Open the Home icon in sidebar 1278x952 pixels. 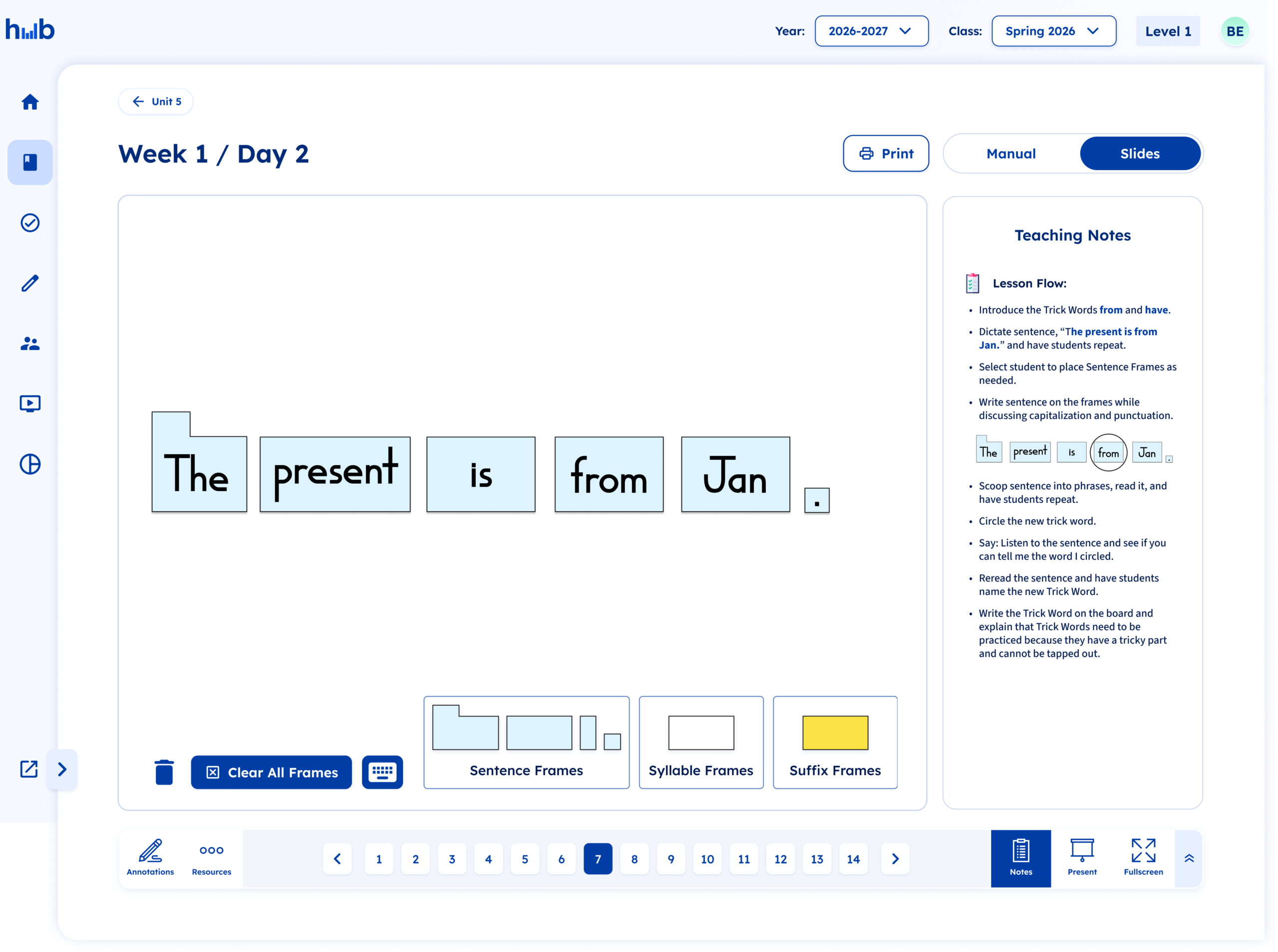30,102
